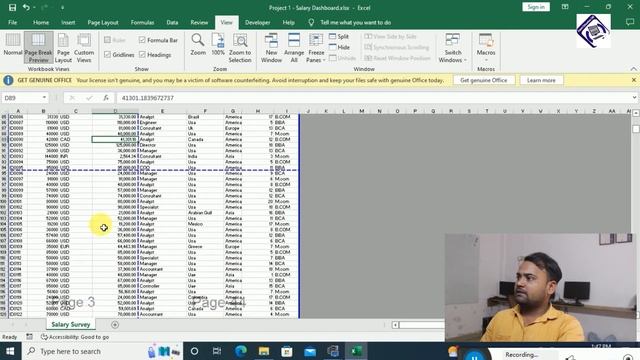Open the Help tab
The image size is (640, 360).
point(289,22)
